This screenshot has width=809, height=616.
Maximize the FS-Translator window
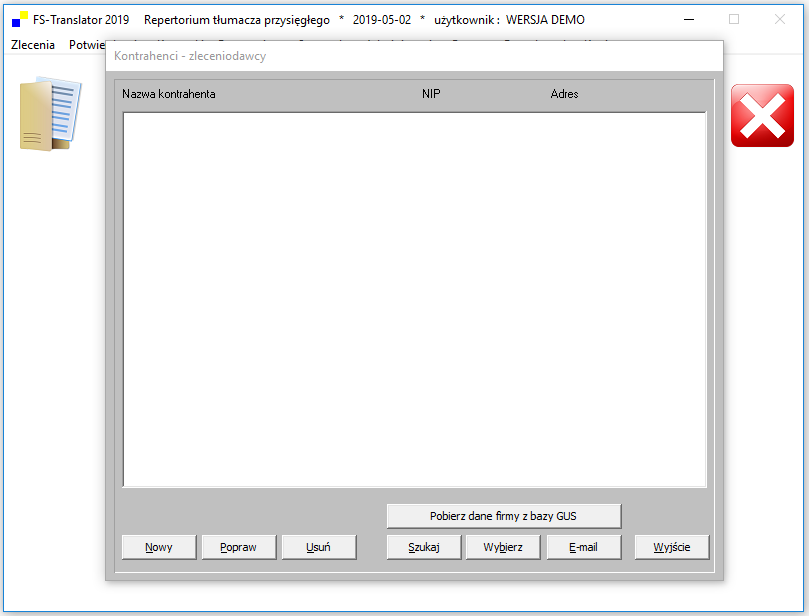[x=734, y=20]
